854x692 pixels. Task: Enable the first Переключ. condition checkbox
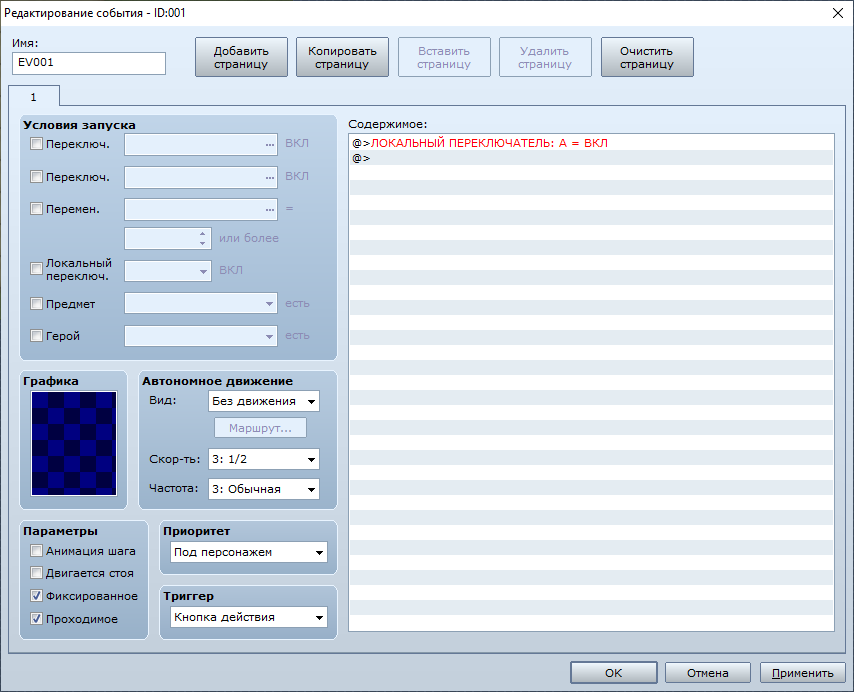[x=36, y=144]
